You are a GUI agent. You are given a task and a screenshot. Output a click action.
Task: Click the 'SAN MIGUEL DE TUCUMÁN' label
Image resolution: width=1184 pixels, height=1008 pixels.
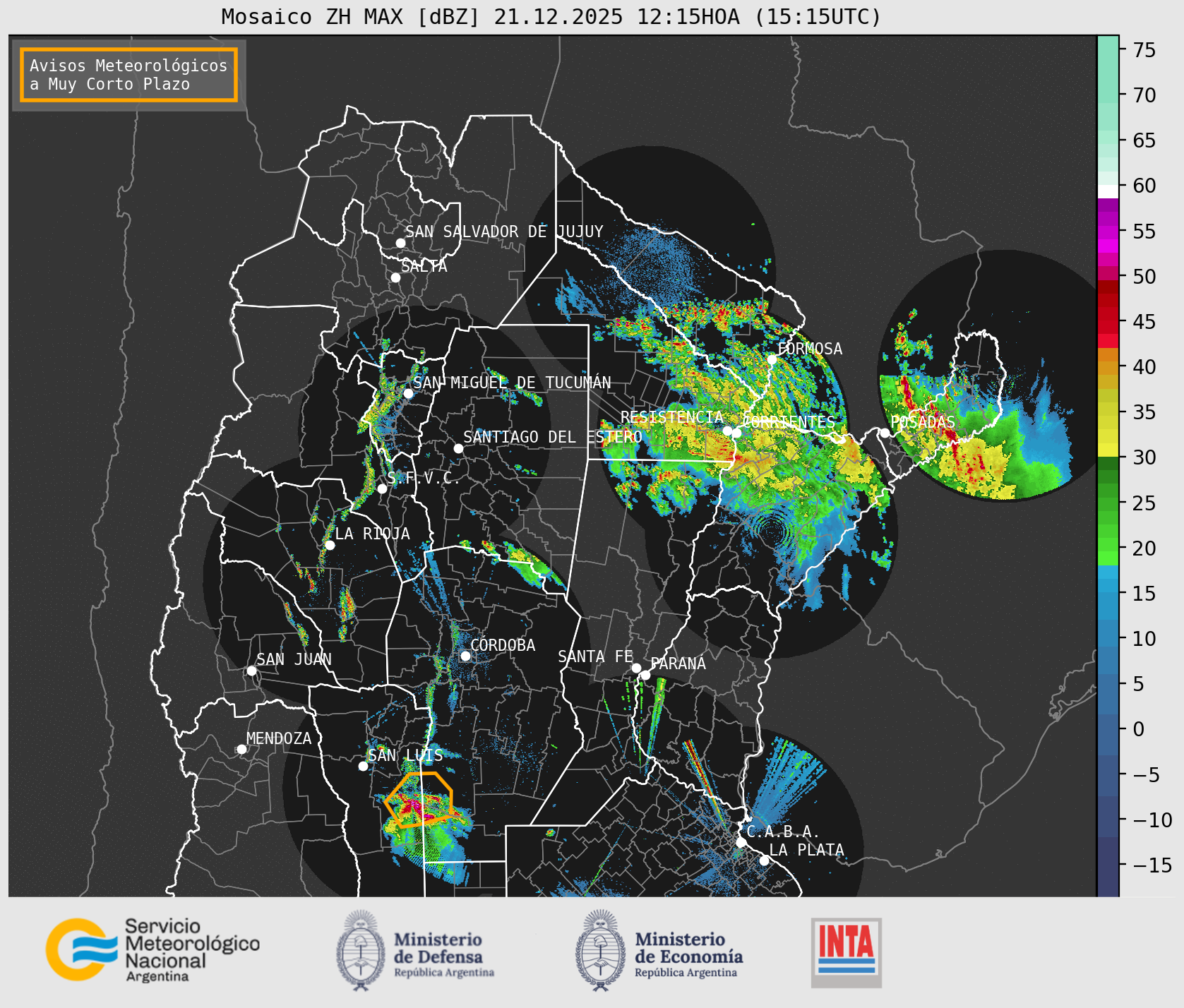(512, 382)
